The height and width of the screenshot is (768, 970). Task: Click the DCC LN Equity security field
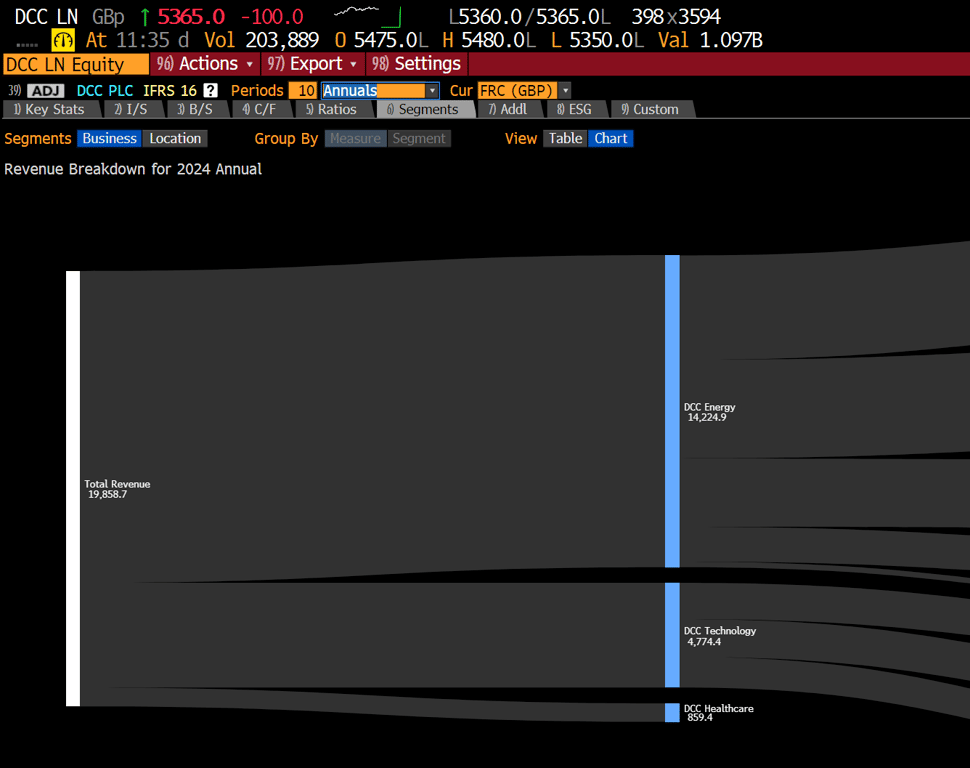76,64
